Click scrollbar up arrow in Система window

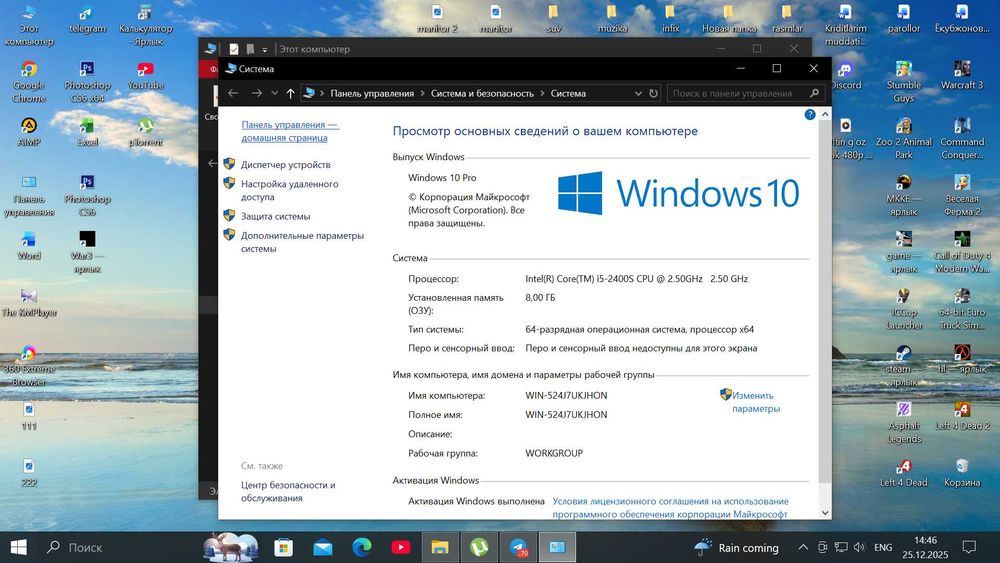(825, 114)
